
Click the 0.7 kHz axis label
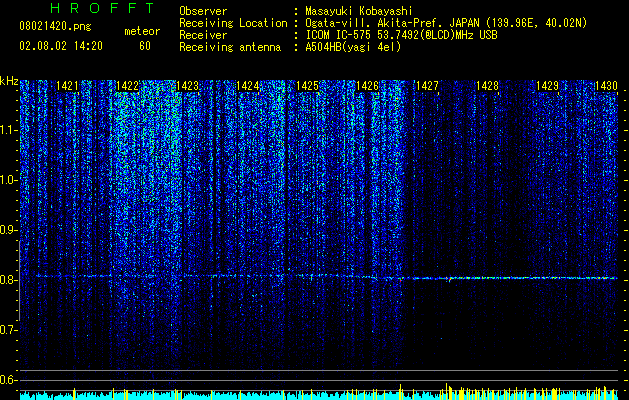pyautogui.click(x=9, y=330)
